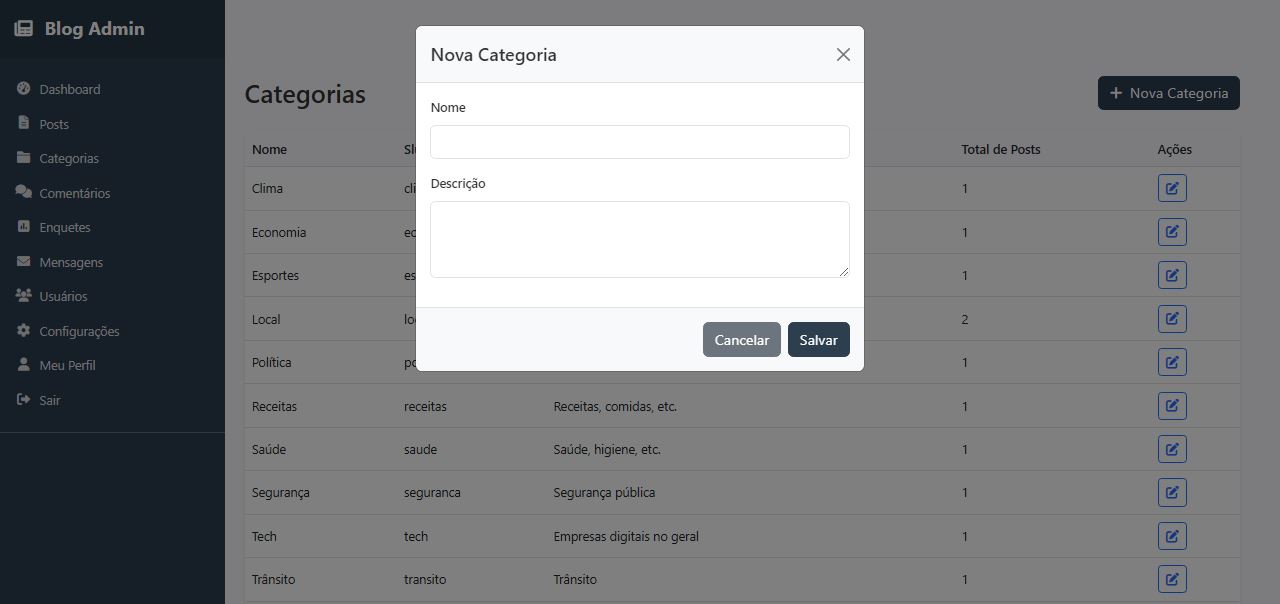Image resolution: width=1280 pixels, height=604 pixels.
Task: Click the edit icon for Clima row
Action: 1172,188
